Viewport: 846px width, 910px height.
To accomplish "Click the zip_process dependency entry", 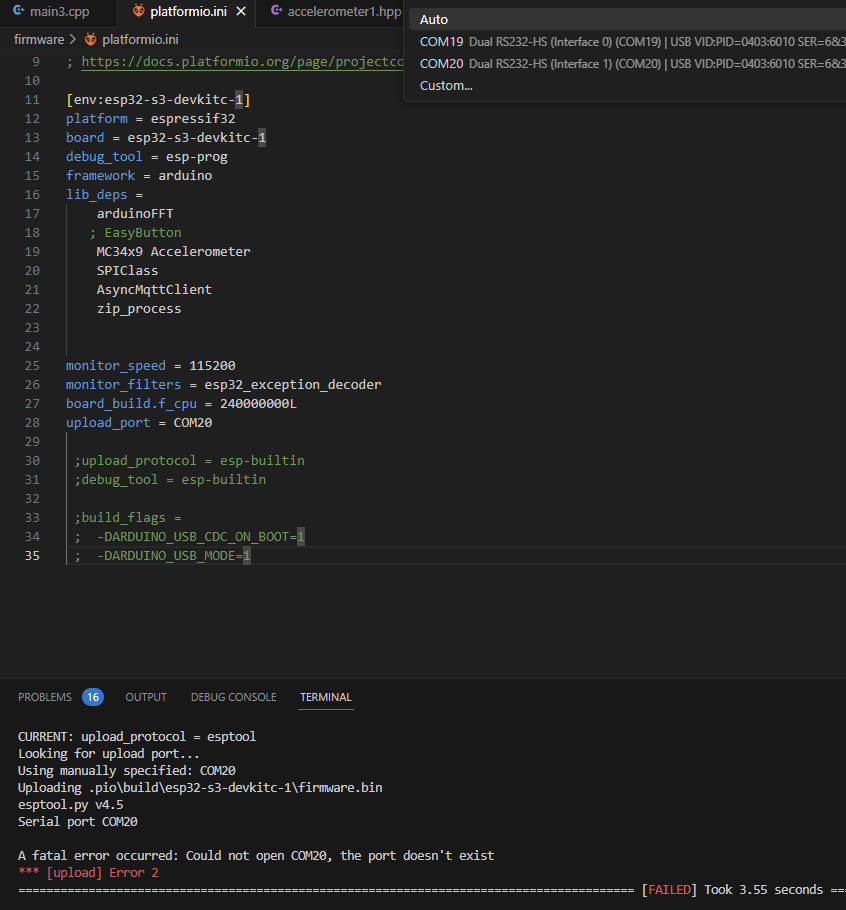I will click(139, 309).
